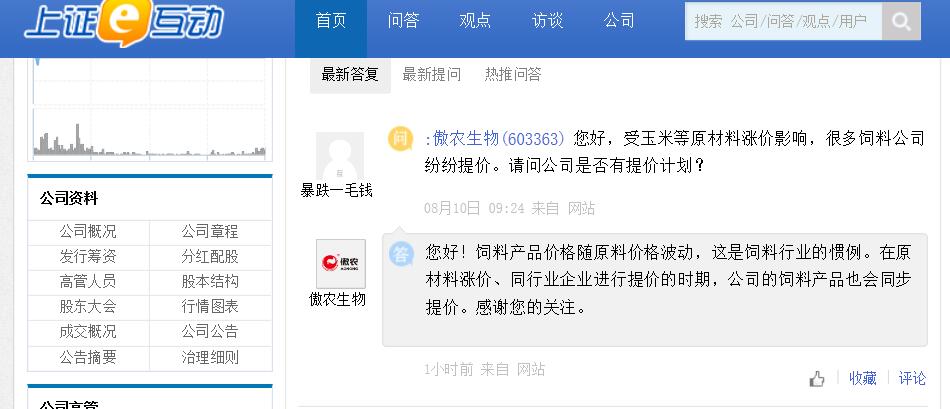Open the 公司概况 company overview link
The width and height of the screenshot is (950, 409).
[x=88, y=232]
